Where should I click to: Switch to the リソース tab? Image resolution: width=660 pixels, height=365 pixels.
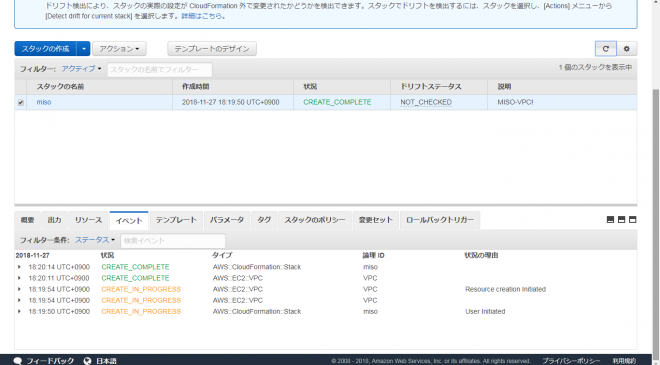click(88, 220)
